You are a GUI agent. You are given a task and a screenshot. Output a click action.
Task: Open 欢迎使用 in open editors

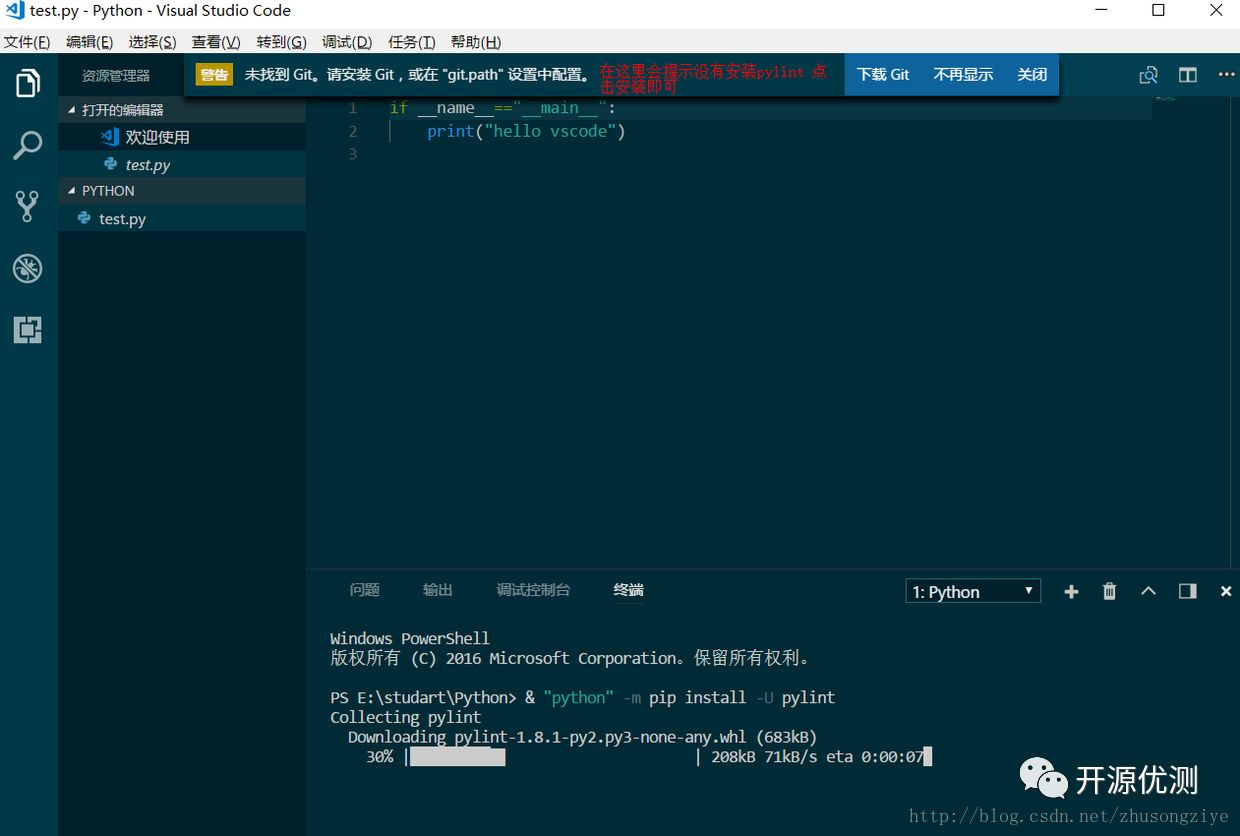(x=182, y=137)
